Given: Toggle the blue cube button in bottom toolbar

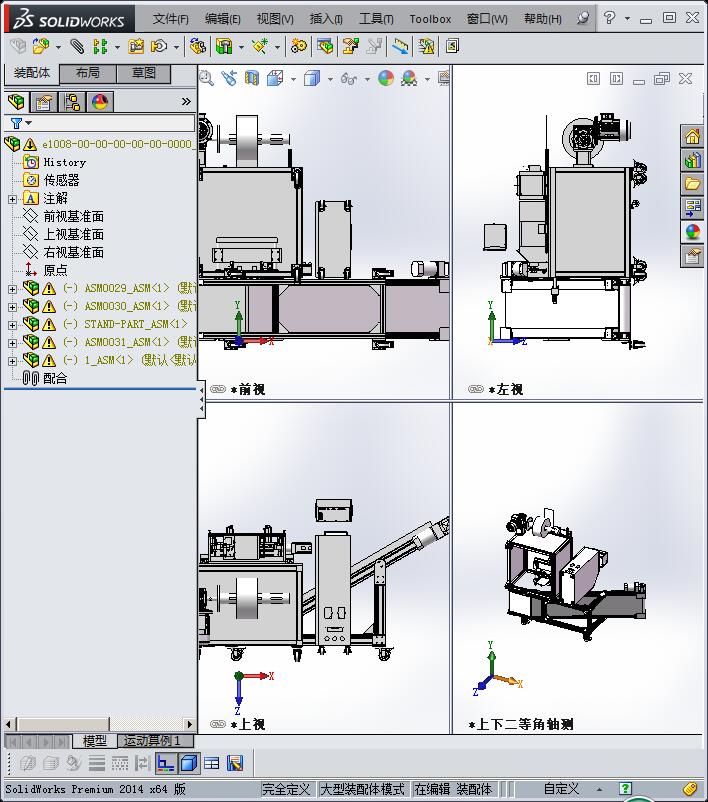Looking at the screenshot, I should tap(189, 764).
